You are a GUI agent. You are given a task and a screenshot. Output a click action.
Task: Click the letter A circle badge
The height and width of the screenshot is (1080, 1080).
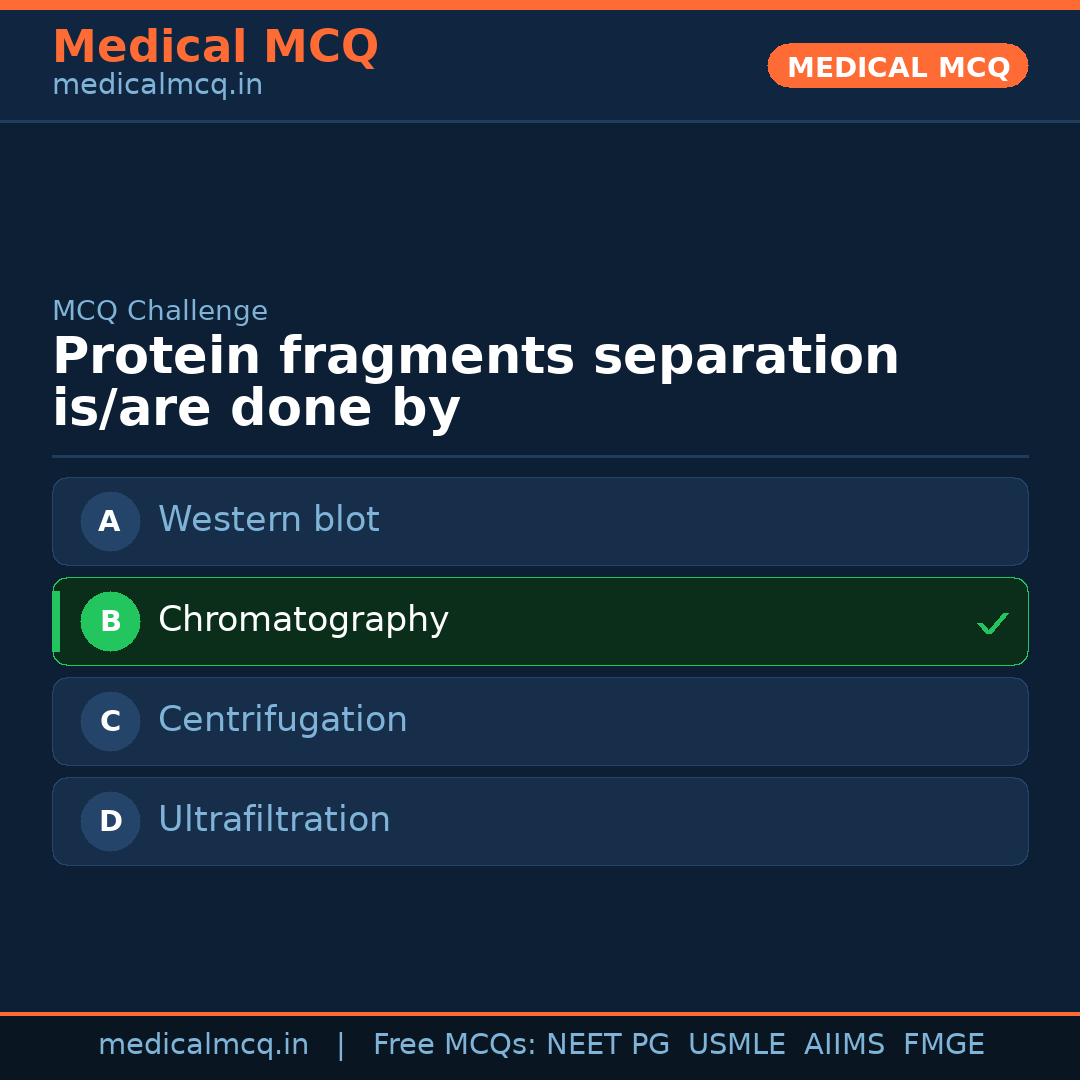point(110,521)
